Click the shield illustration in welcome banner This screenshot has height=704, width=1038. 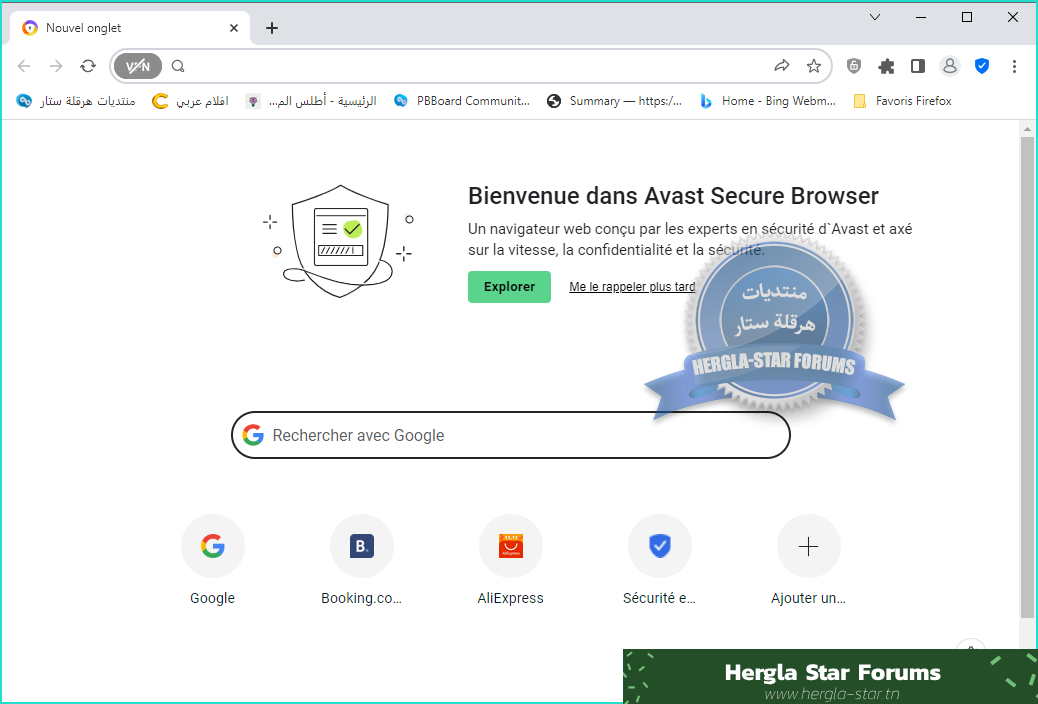tap(339, 241)
